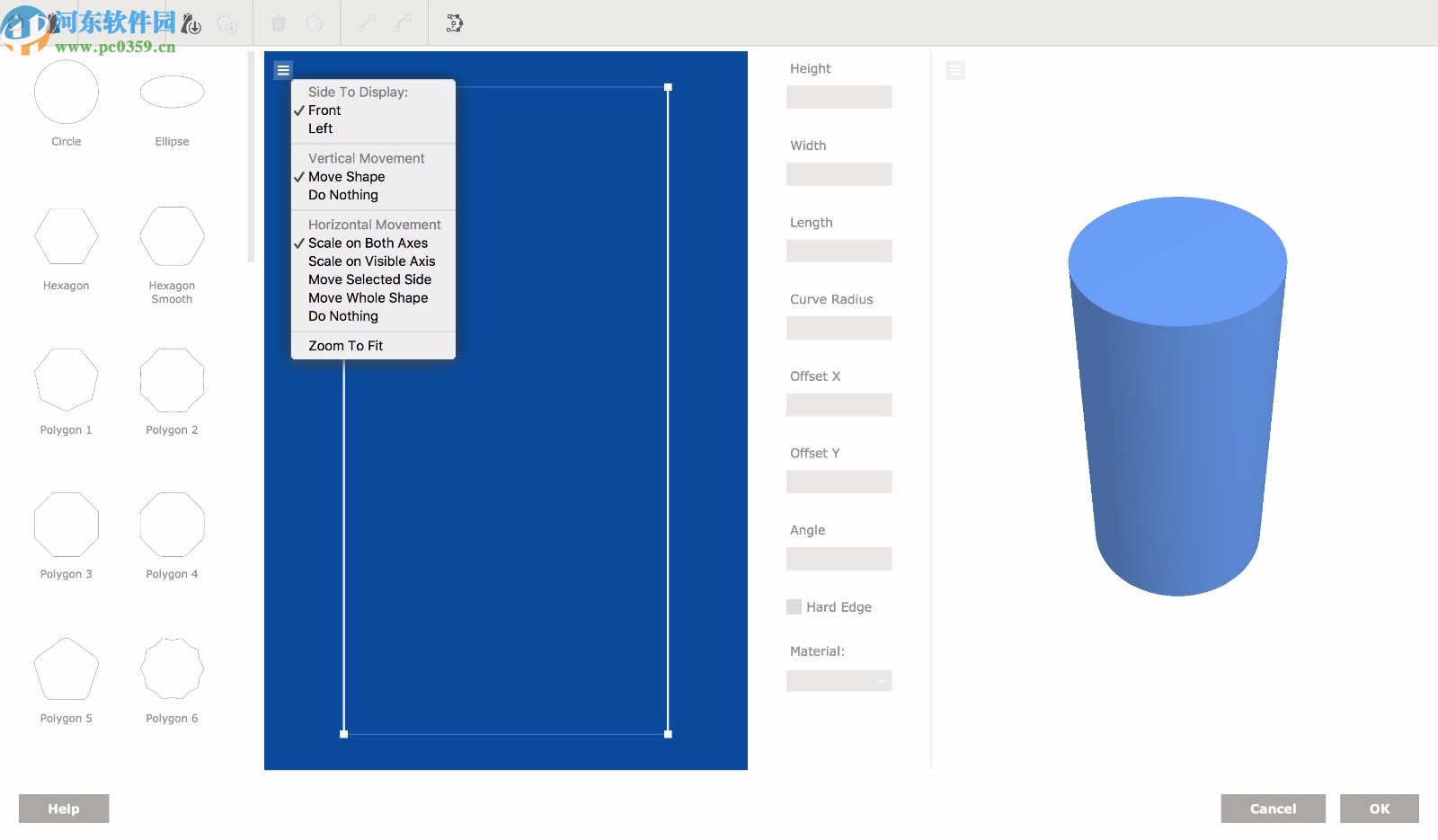Open Help
This screenshot has width=1438, height=840.
(x=64, y=809)
